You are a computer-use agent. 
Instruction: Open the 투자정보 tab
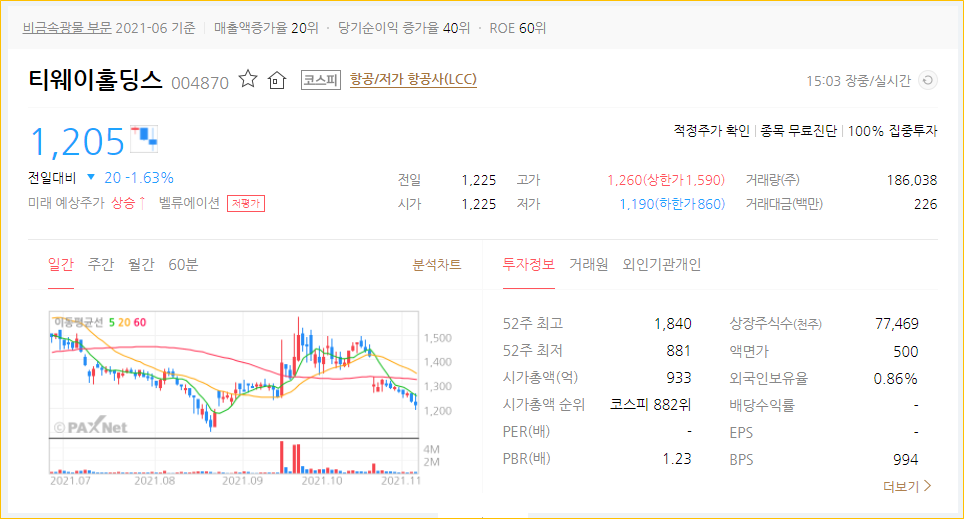pyautogui.click(x=529, y=264)
